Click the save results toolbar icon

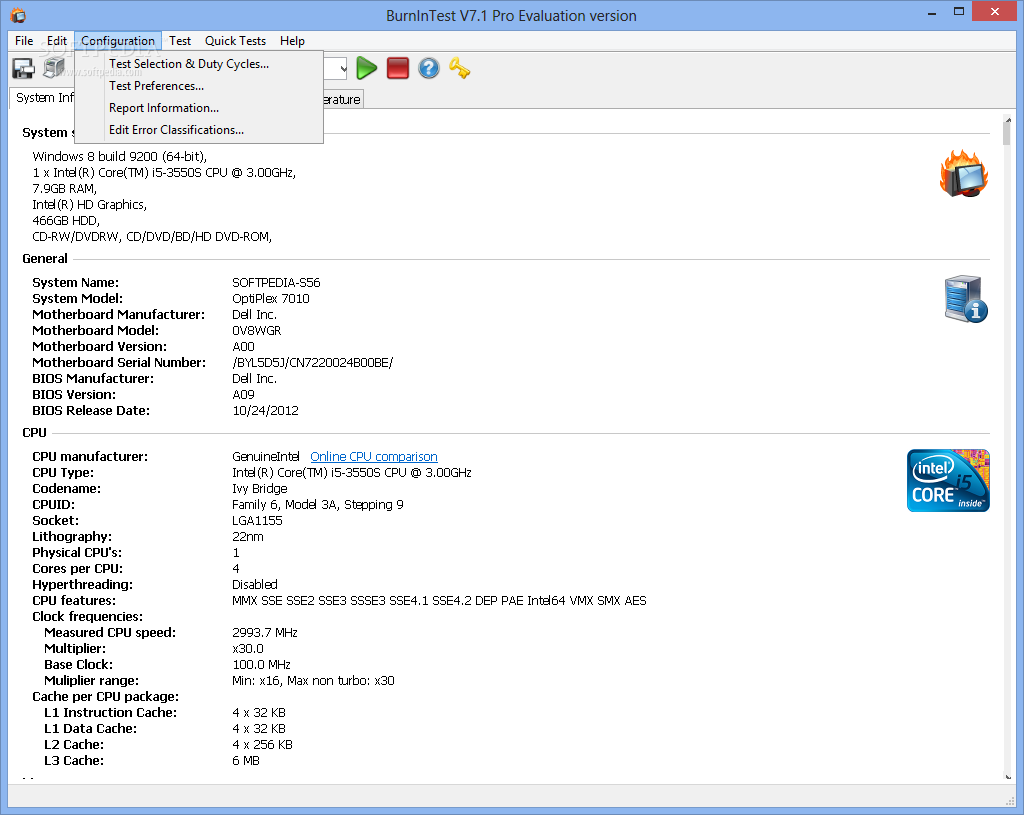24,69
